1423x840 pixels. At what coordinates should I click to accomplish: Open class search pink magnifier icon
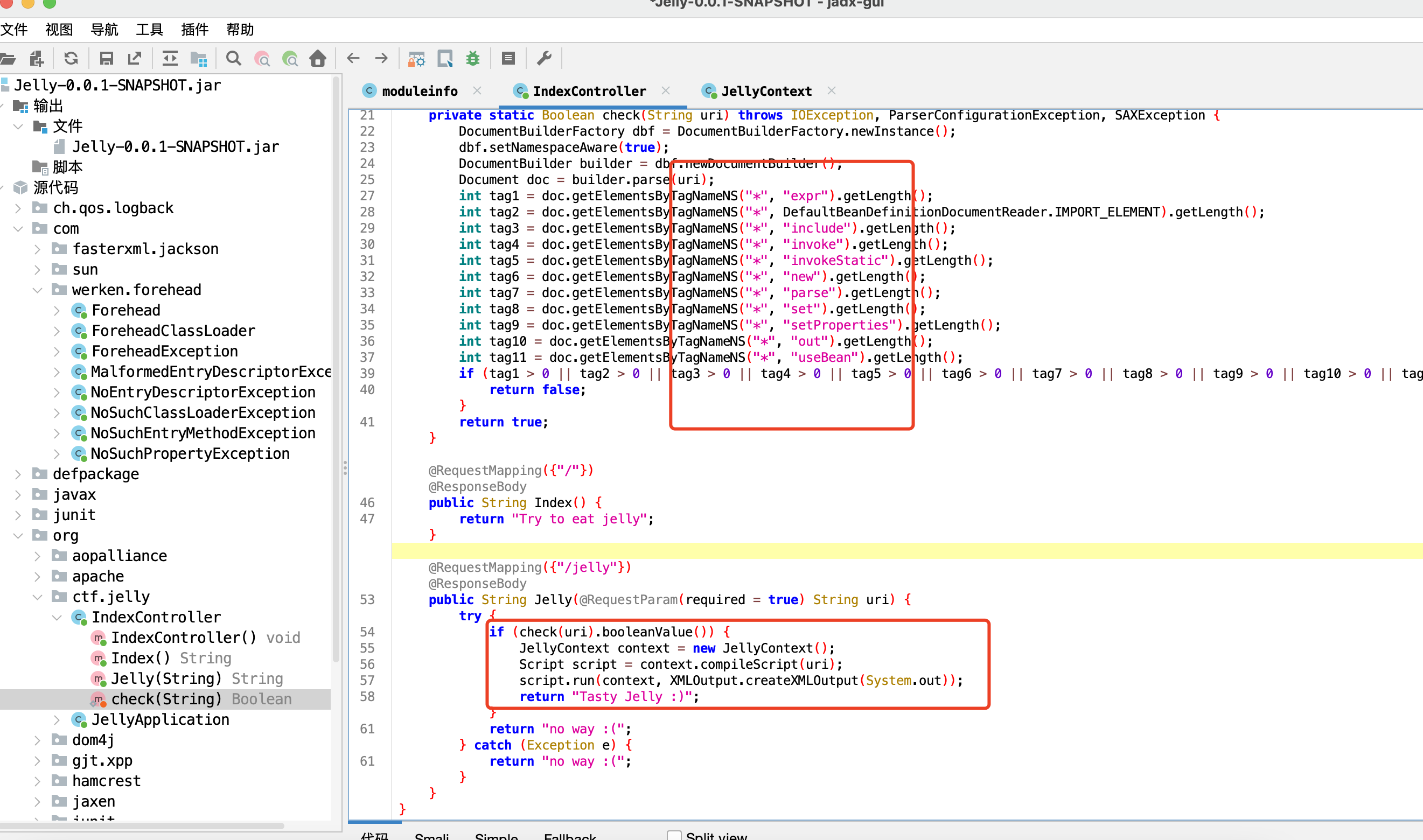(262, 58)
